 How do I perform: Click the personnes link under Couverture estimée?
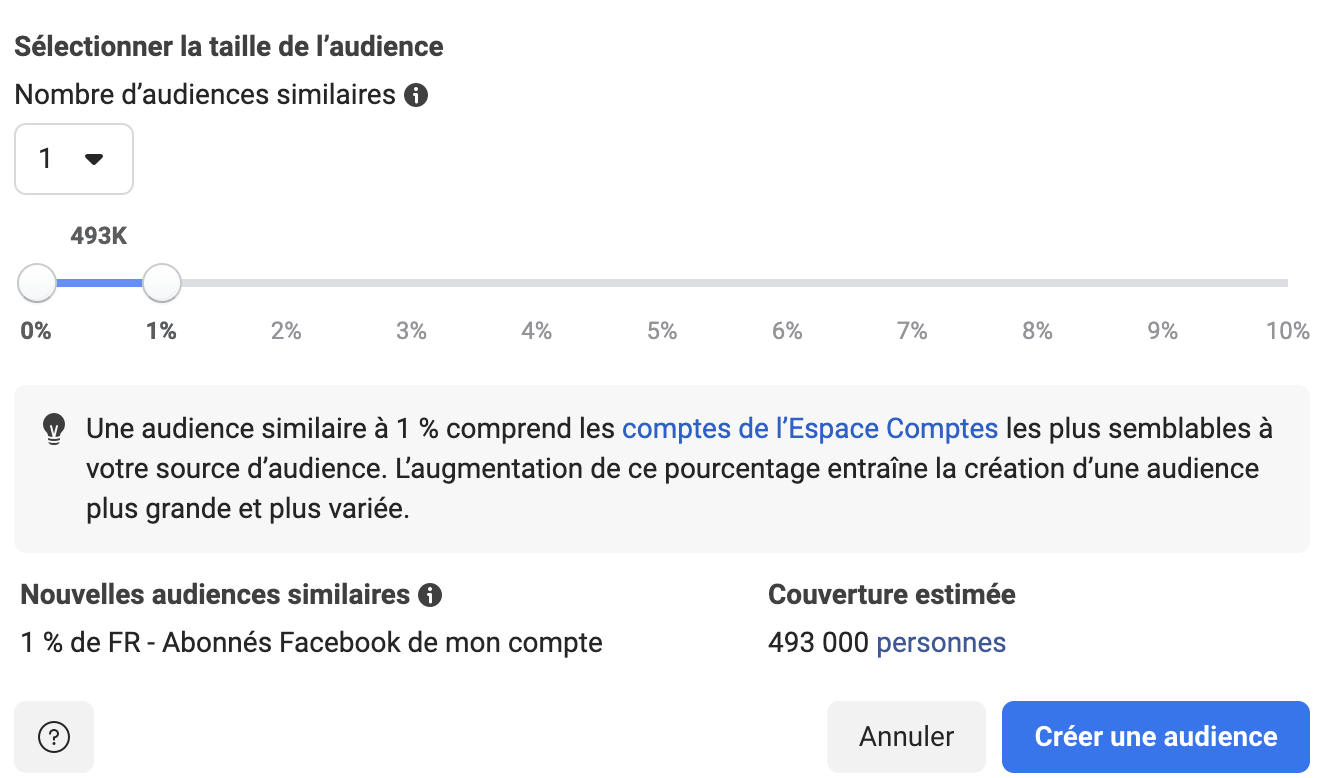coord(941,642)
